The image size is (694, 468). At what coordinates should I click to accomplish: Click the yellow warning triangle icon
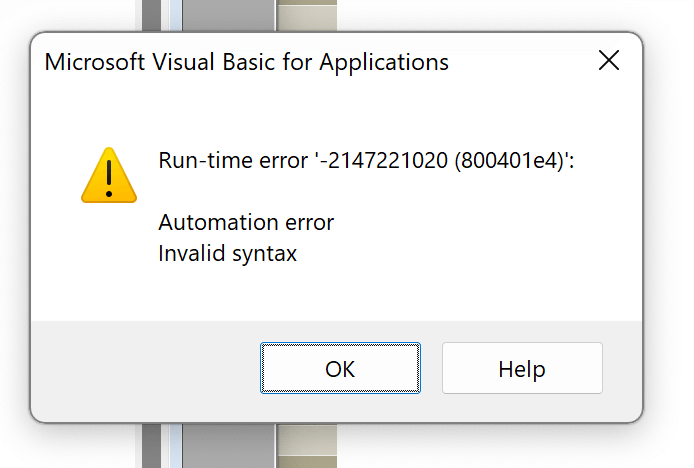tap(109, 175)
